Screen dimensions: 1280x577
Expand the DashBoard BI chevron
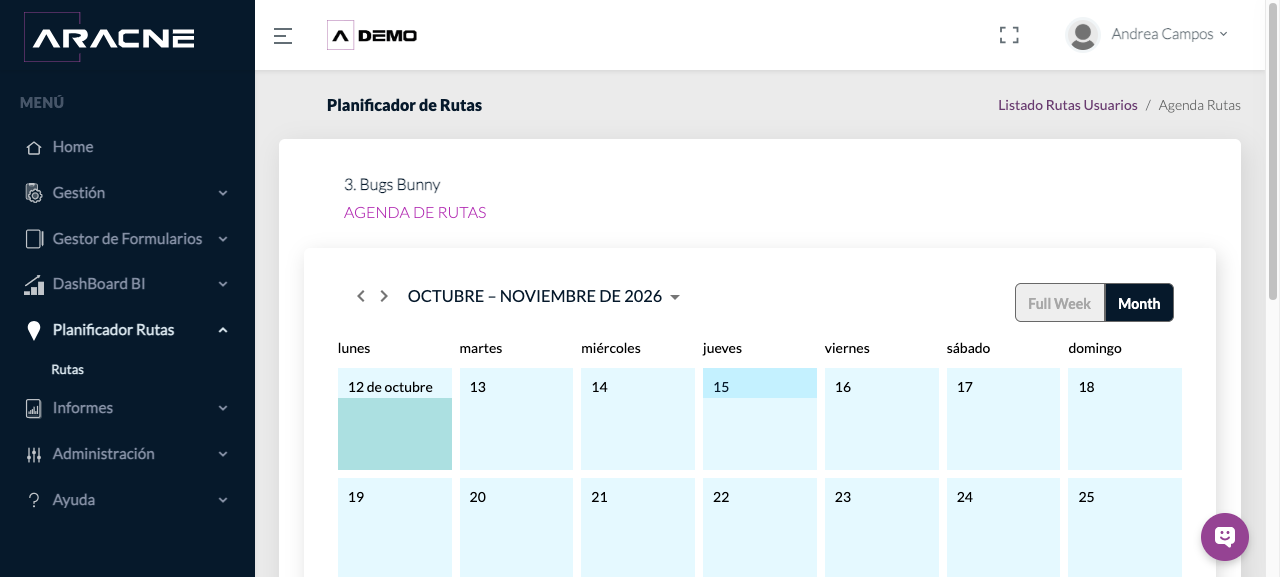click(223, 284)
